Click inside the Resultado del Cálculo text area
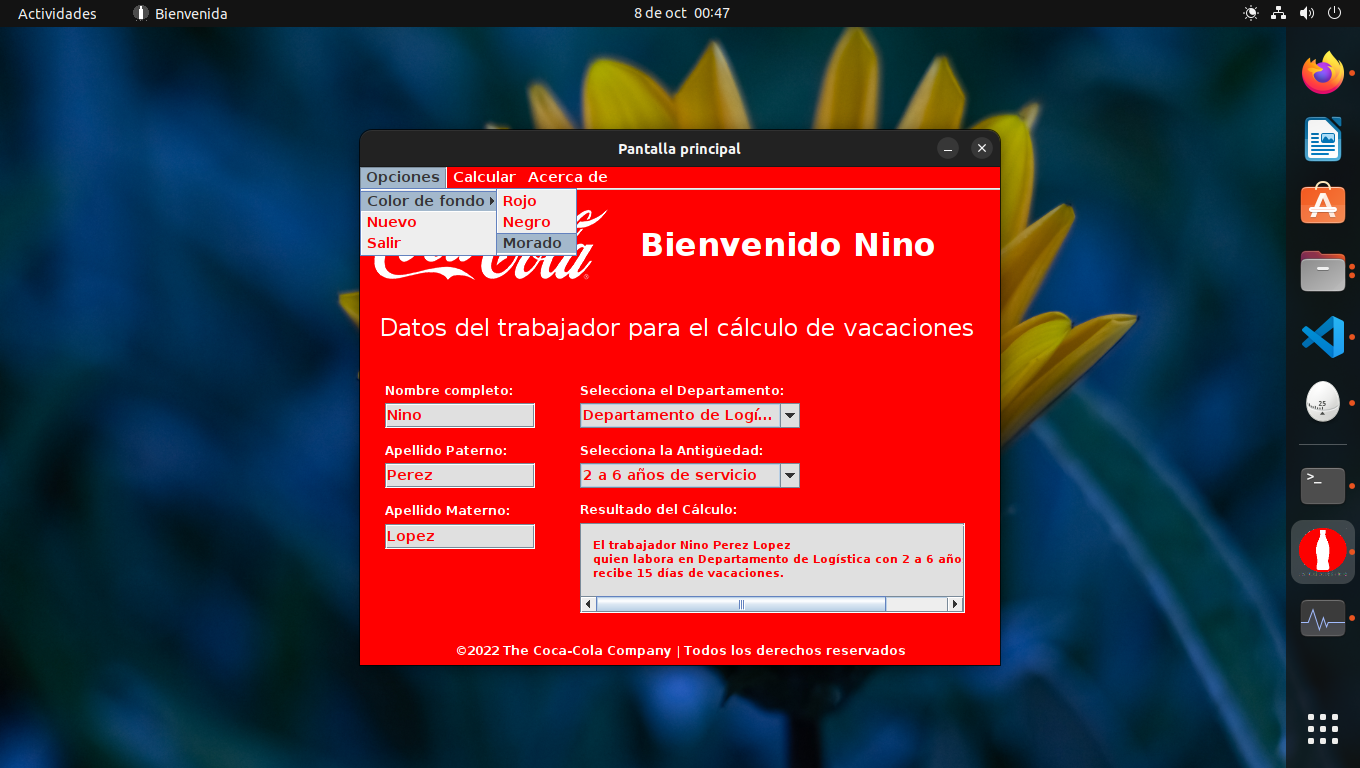The image size is (1360, 768). [x=772, y=560]
